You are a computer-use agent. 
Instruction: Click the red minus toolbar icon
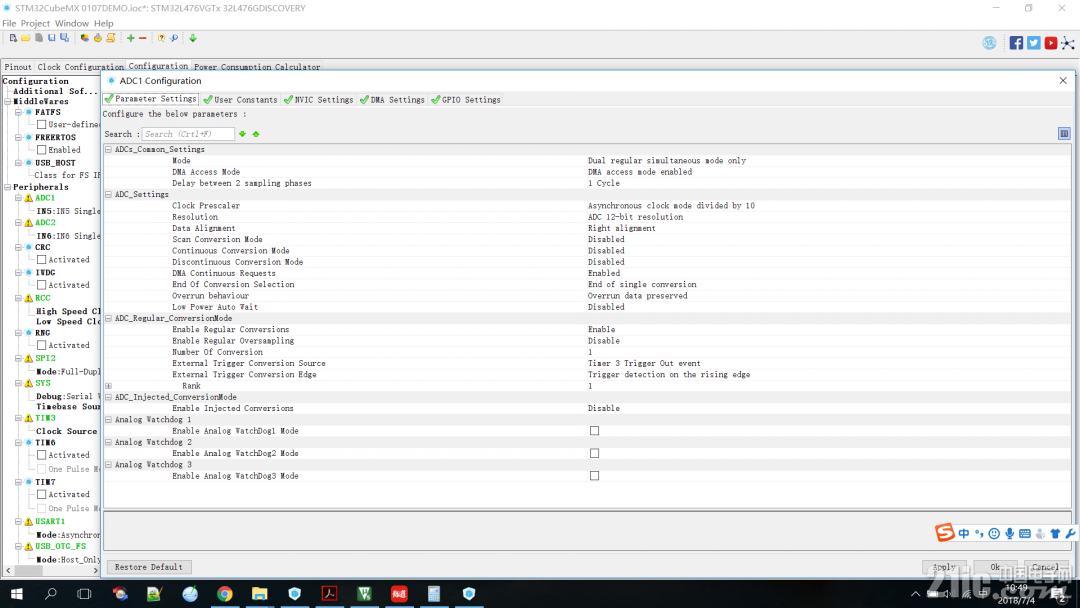coord(143,38)
